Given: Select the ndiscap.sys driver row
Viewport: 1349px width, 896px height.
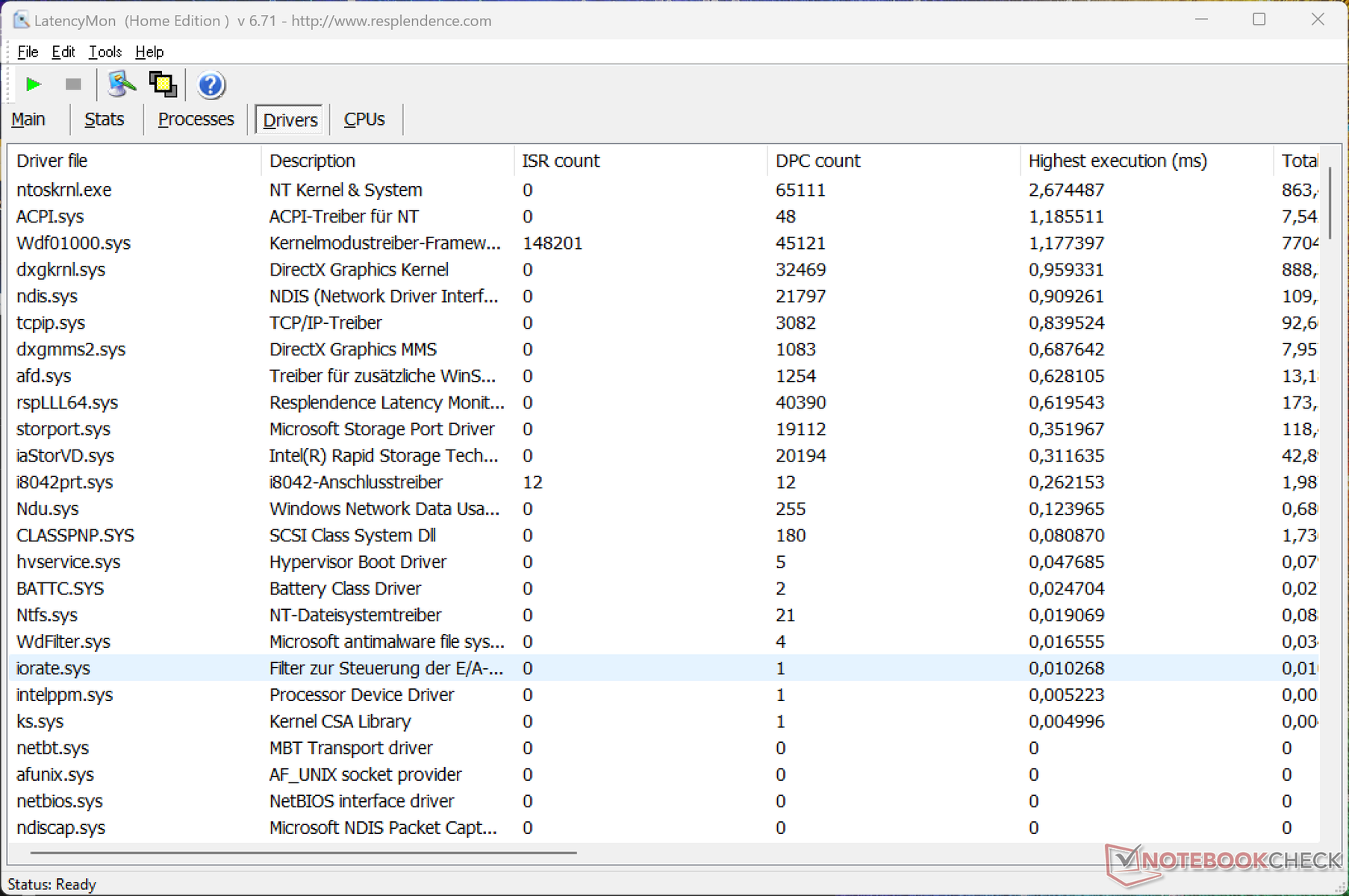Looking at the screenshot, I should tap(664, 828).
